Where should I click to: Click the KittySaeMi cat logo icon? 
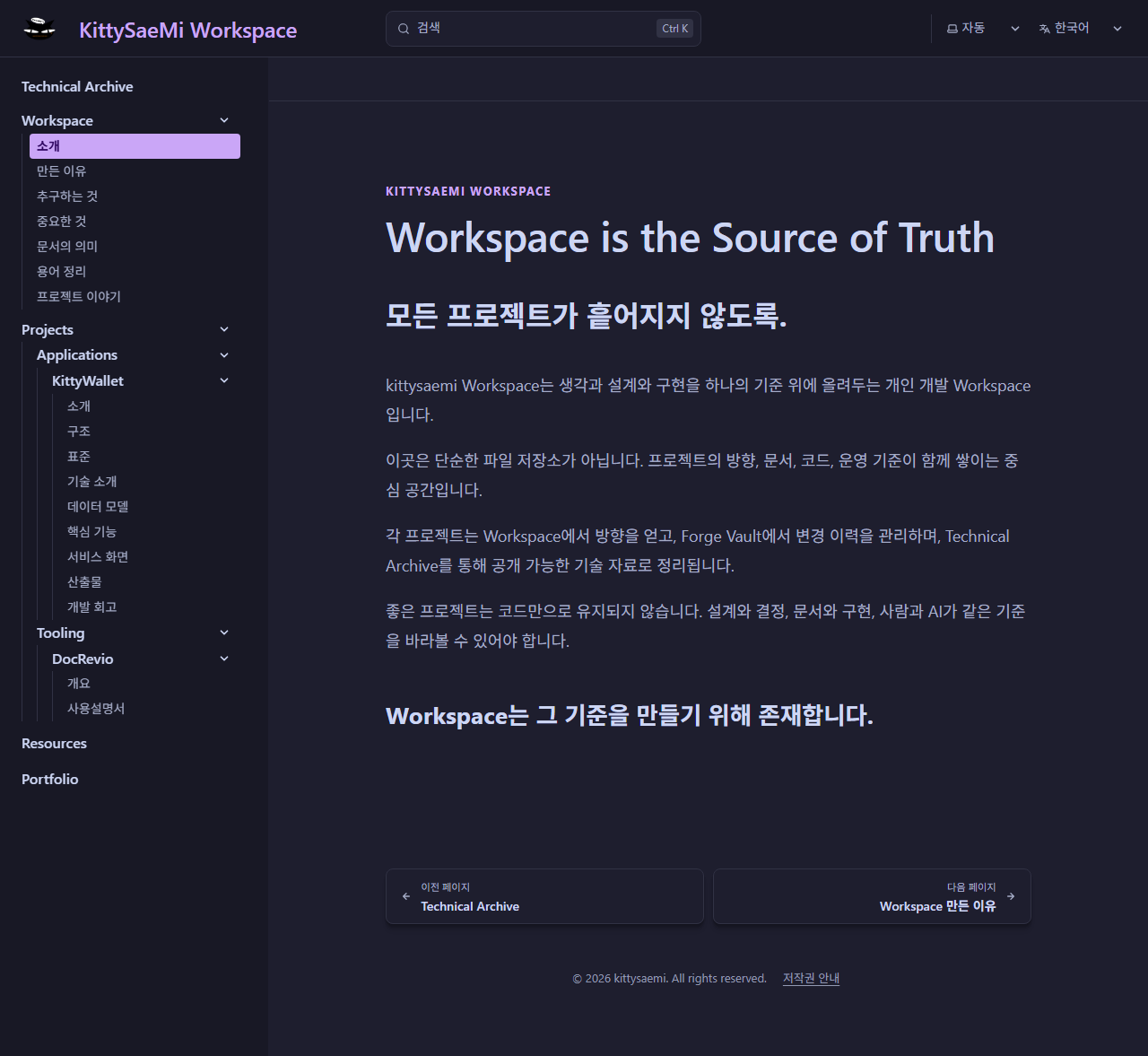(x=39, y=29)
